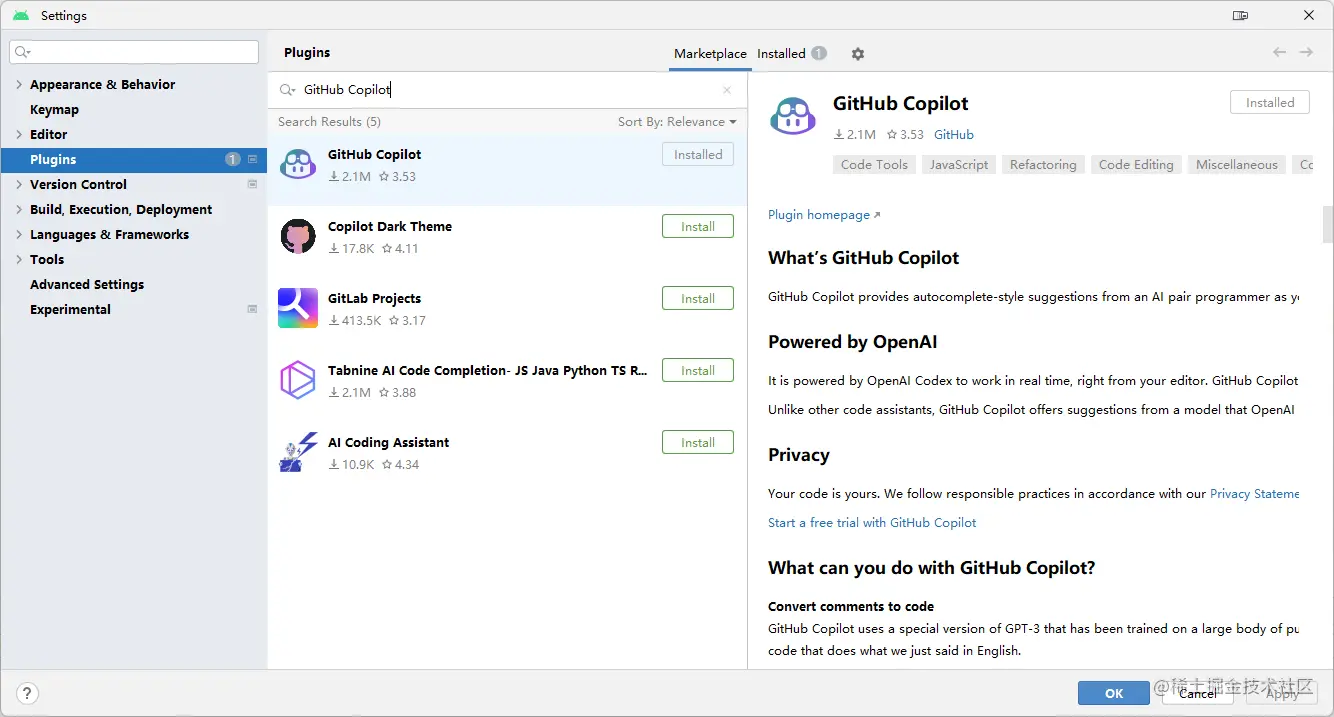Expand Appearance & Behavior section
This screenshot has height=717, width=1334.
pos(19,85)
